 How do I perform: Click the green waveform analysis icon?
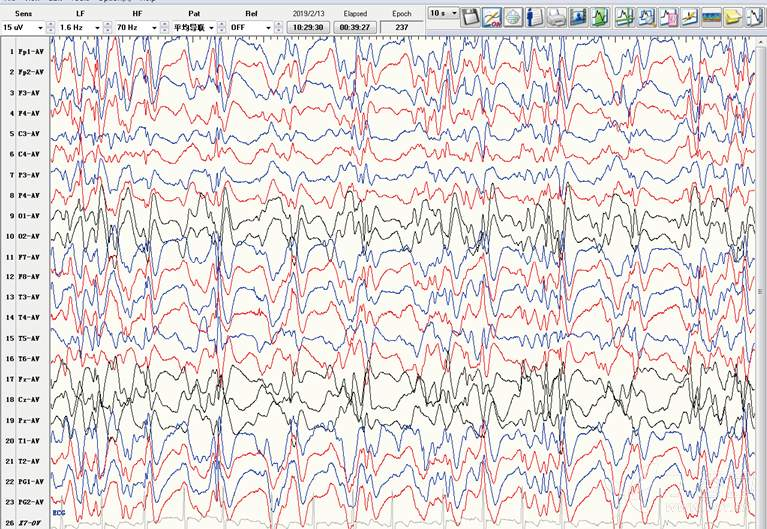[600, 17]
